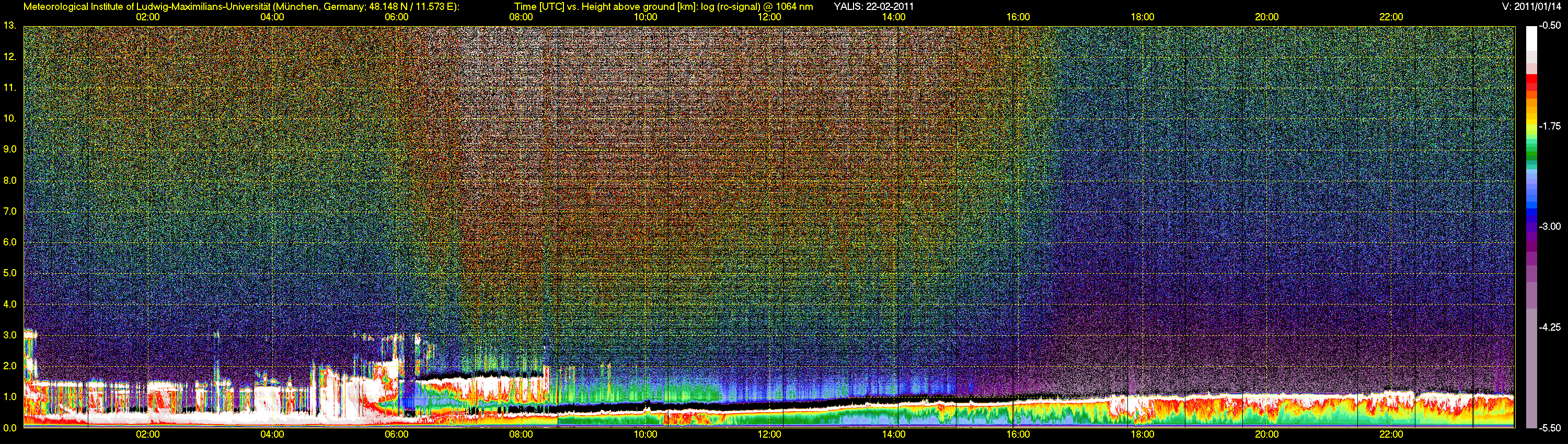Click the Meteorological Institute title text
The image size is (1568, 444).
click(241, 7)
